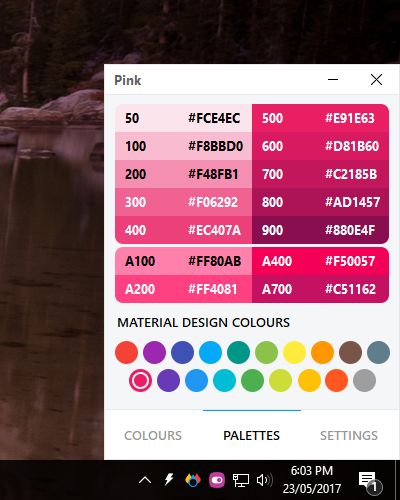Switch to the Colours tab
The height and width of the screenshot is (500, 400).
point(153,435)
